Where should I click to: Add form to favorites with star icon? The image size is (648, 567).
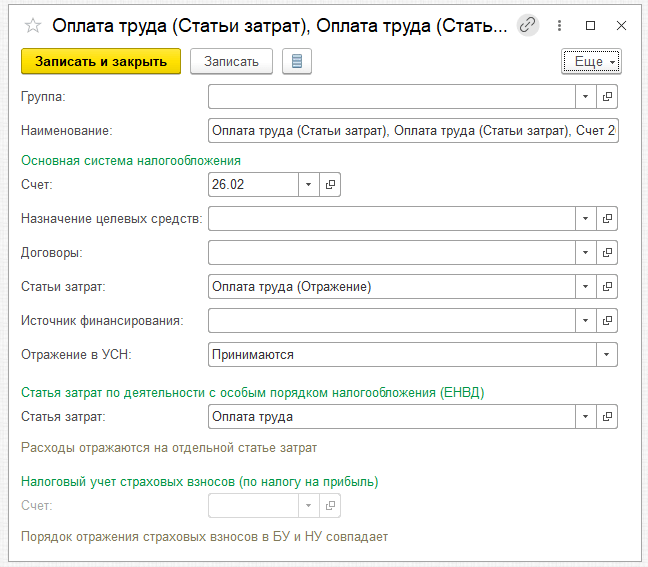33,26
